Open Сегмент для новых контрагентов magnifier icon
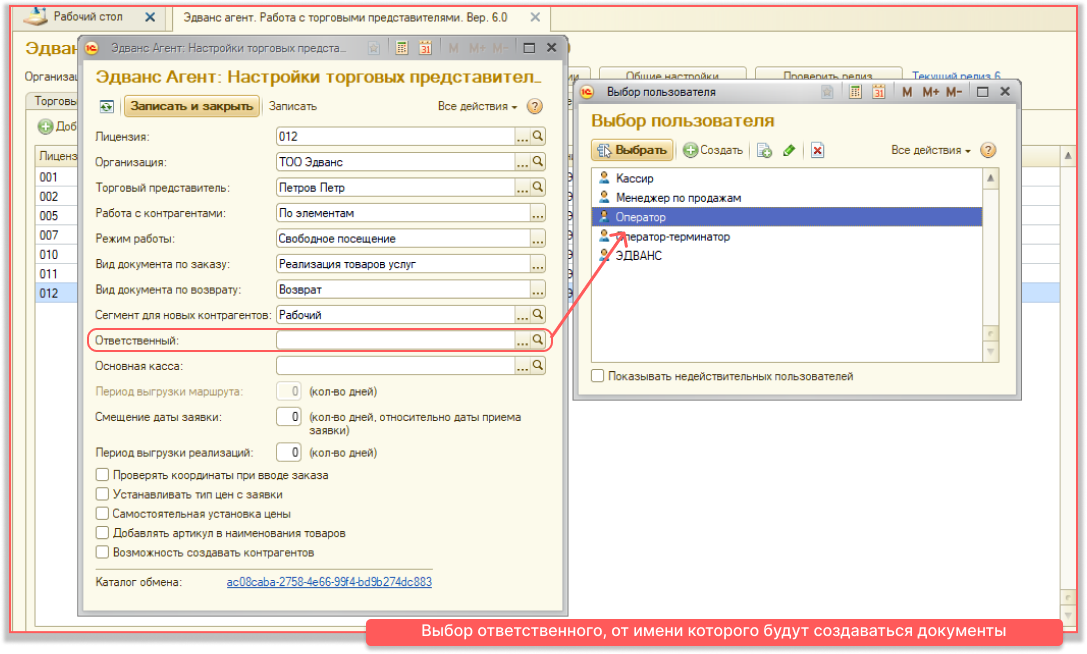Image resolution: width=1087 pixels, height=654 pixels. [538, 315]
